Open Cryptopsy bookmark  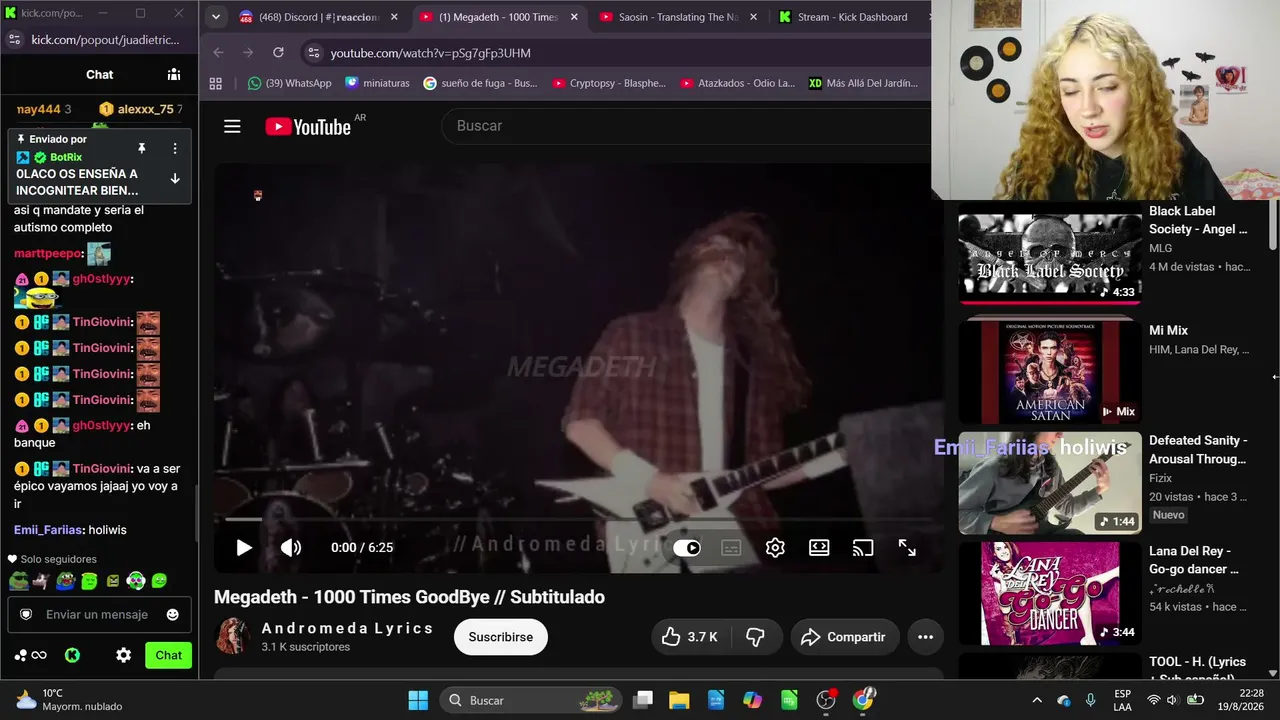point(608,83)
